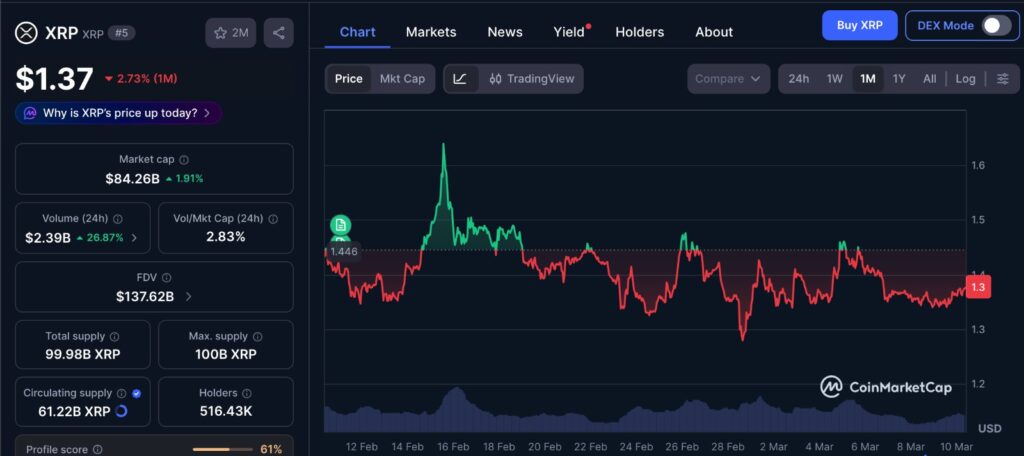Click info icon next to FDV
This screenshot has width=1024, height=456.
[x=167, y=278]
